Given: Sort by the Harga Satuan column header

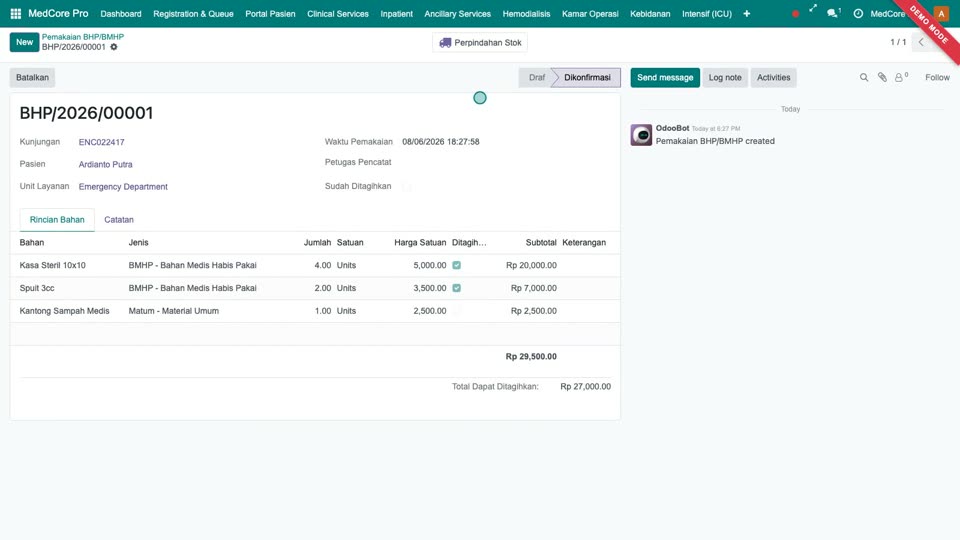Looking at the screenshot, I should click(420, 242).
